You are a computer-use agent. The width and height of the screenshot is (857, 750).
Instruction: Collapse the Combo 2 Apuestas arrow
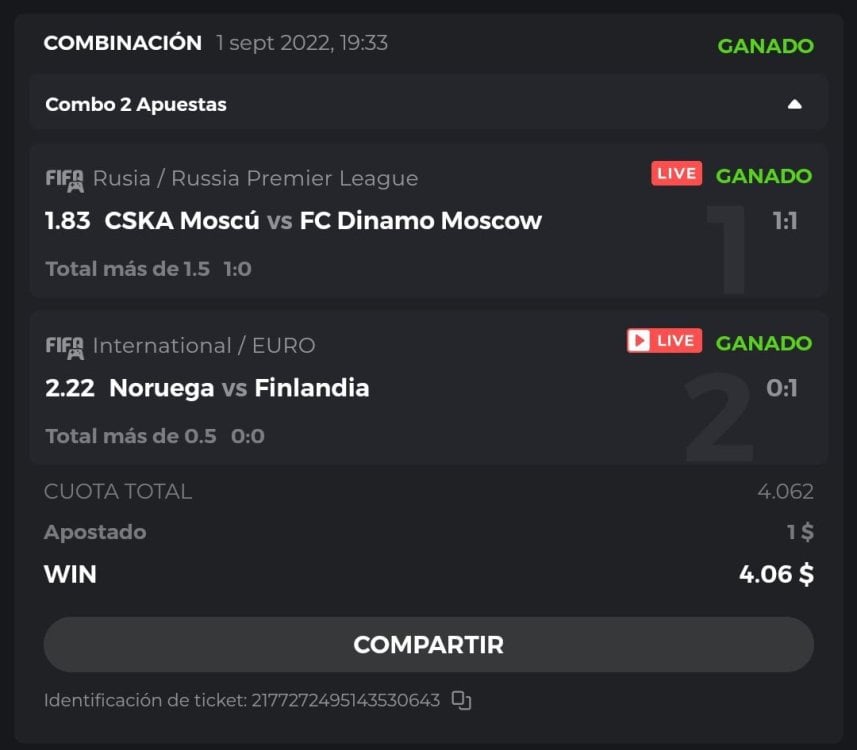click(794, 104)
